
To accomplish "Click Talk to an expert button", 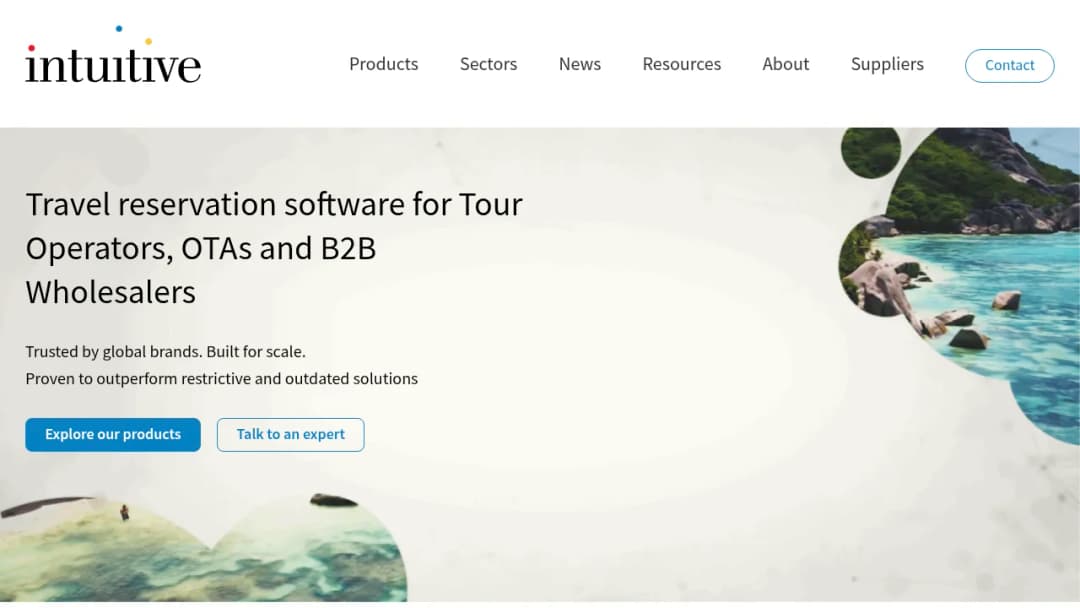I will (x=291, y=434).
